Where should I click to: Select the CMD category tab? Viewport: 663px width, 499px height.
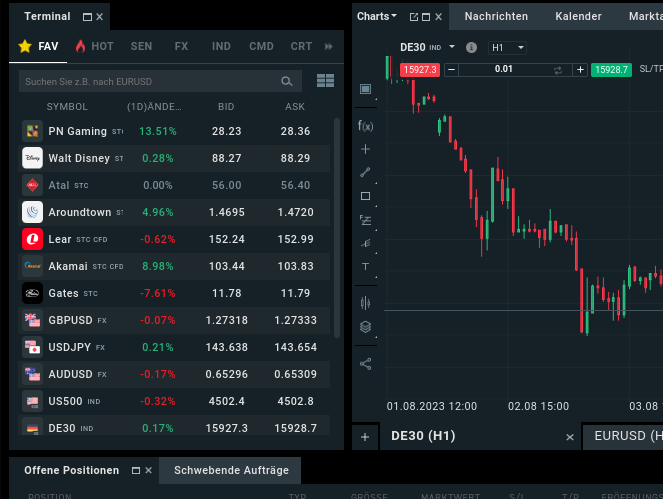tap(261, 46)
